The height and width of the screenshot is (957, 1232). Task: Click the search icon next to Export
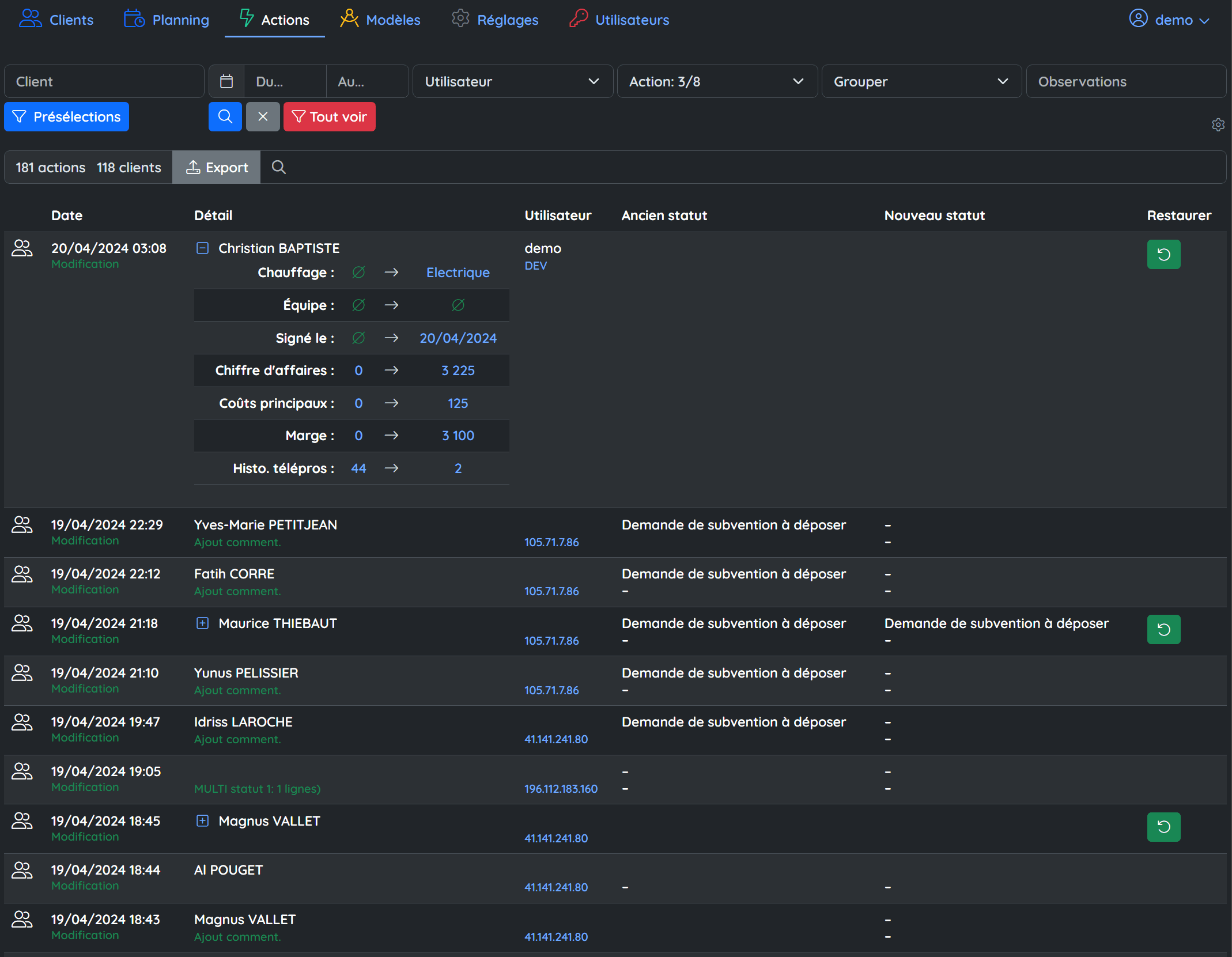tap(279, 168)
